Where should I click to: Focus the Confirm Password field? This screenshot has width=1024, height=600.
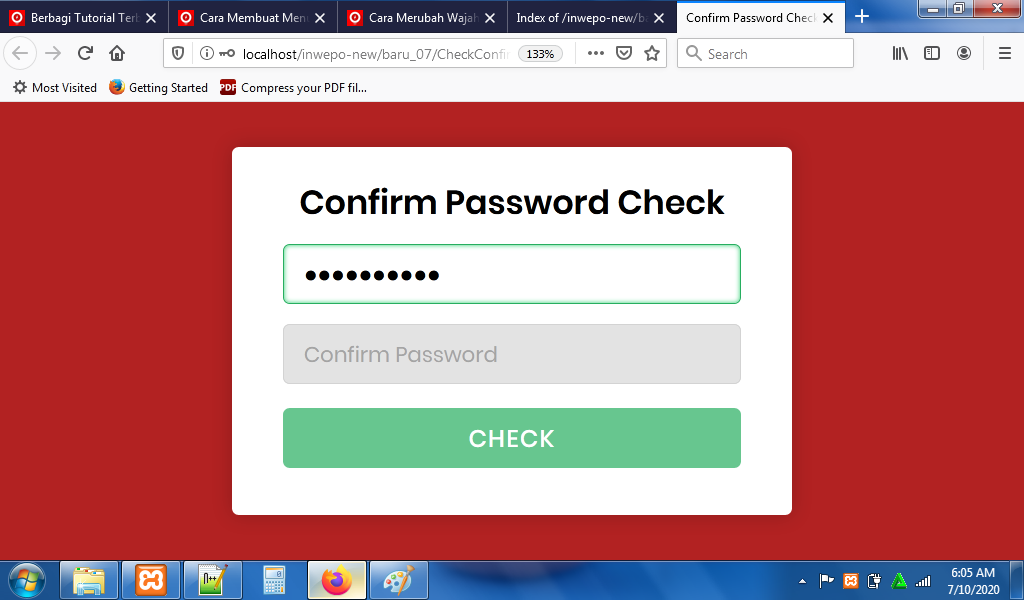[x=511, y=354]
